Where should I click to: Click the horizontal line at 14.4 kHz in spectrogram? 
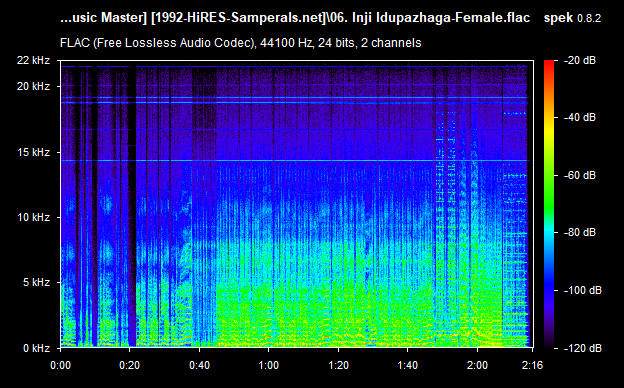tap(295, 161)
